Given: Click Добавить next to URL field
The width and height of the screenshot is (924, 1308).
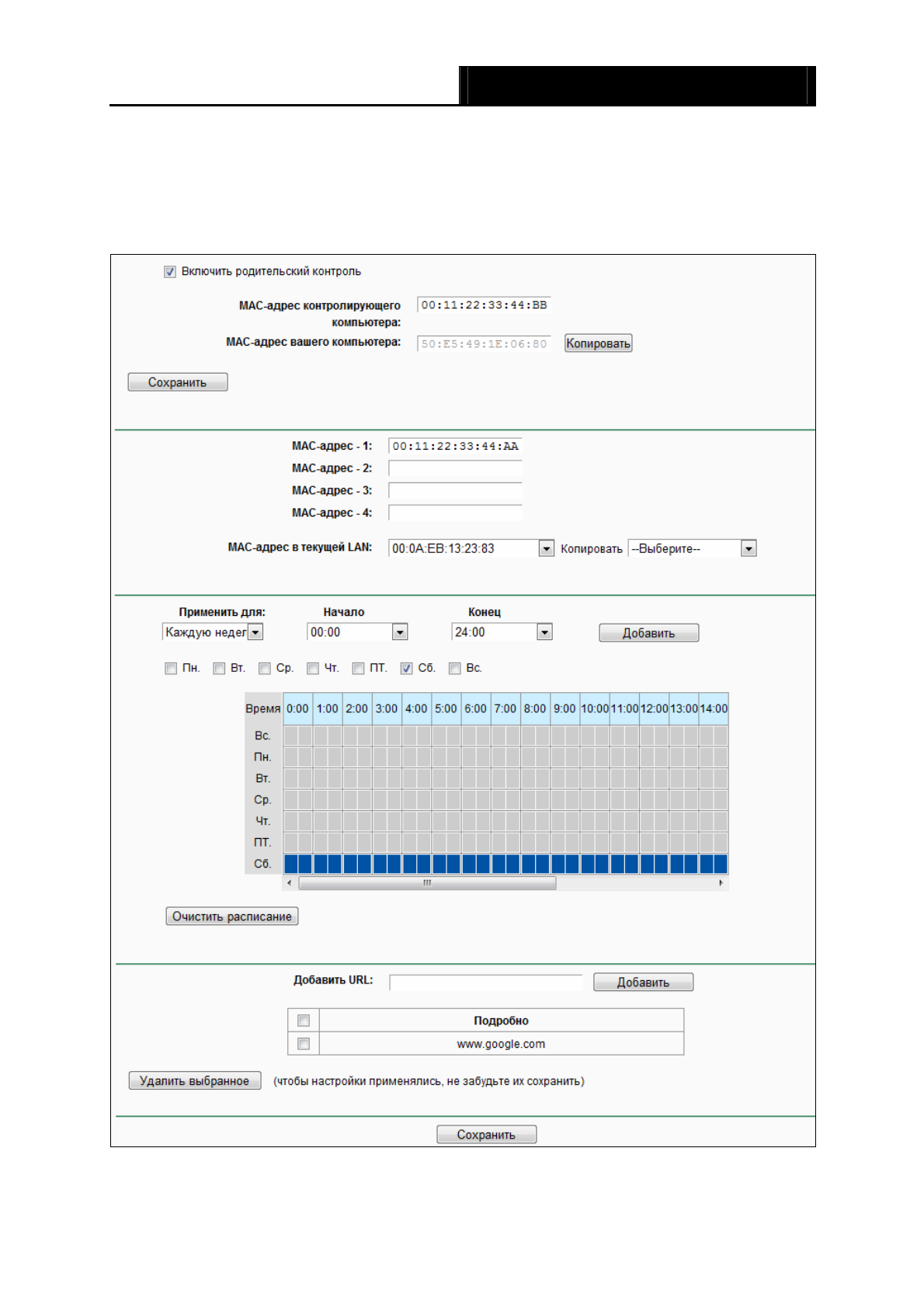Looking at the screenshot, I should [643, 983].
